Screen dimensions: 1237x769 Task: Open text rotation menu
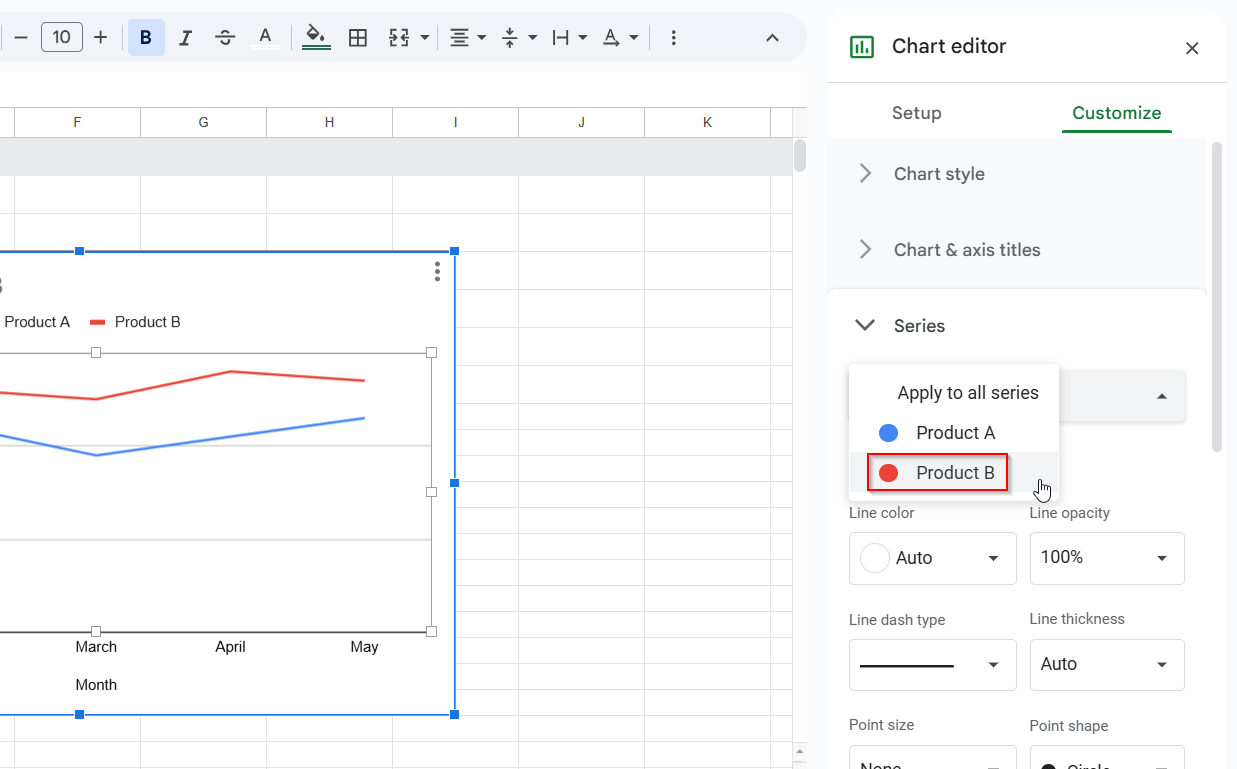(620, 38)
